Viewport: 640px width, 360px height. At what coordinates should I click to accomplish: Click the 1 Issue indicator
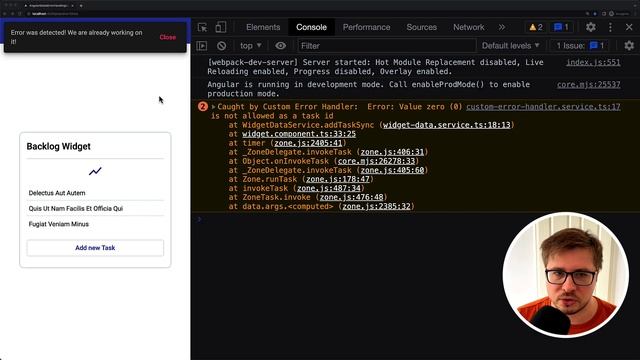(x=580, y=46)
